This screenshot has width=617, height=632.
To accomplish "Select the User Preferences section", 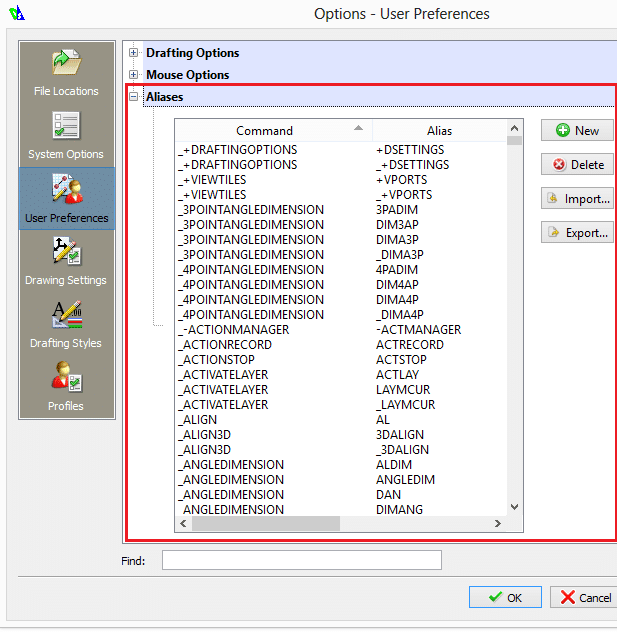I will (66, 199).
